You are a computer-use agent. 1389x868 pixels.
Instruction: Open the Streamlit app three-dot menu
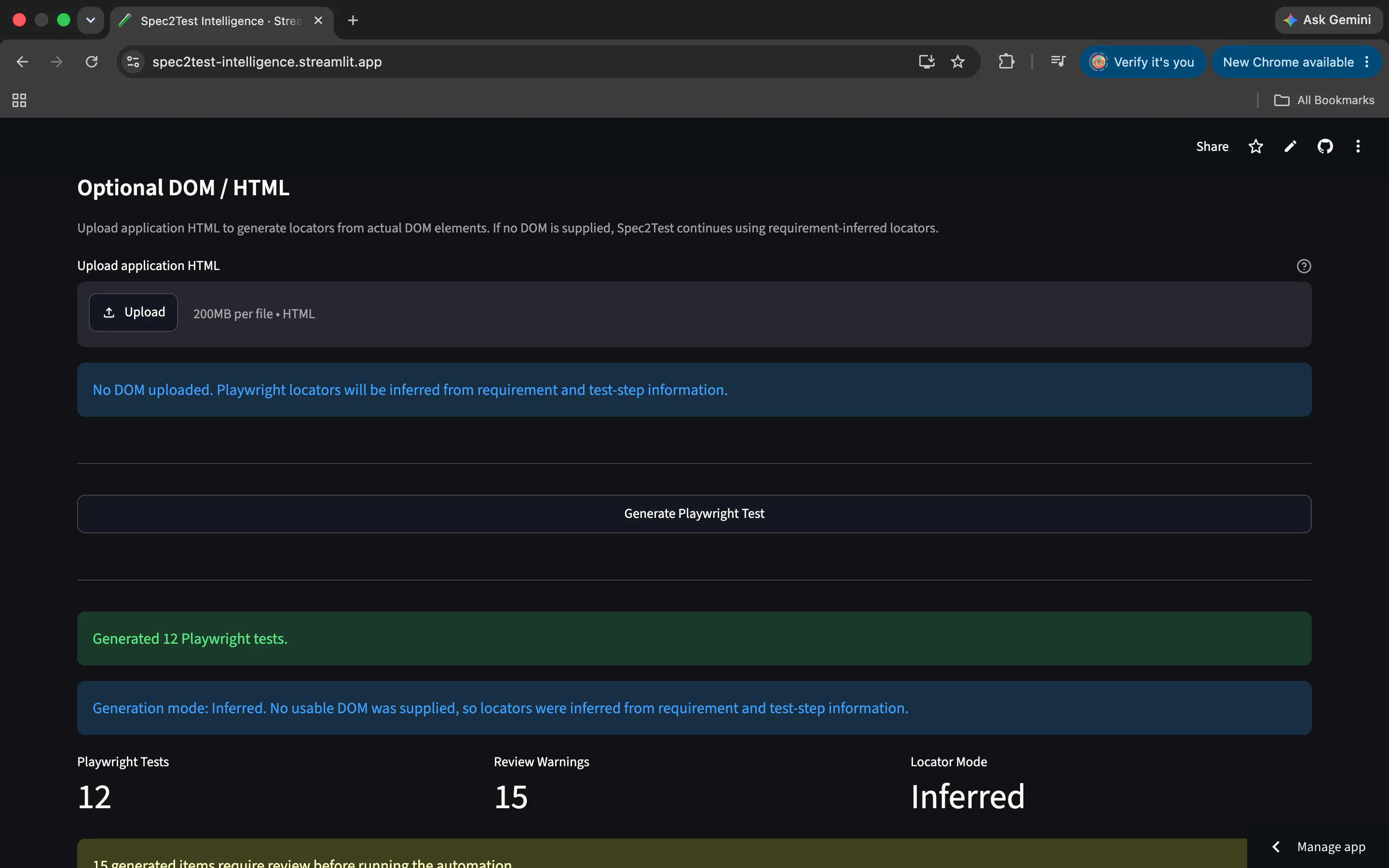click(x=1358, y=147)
